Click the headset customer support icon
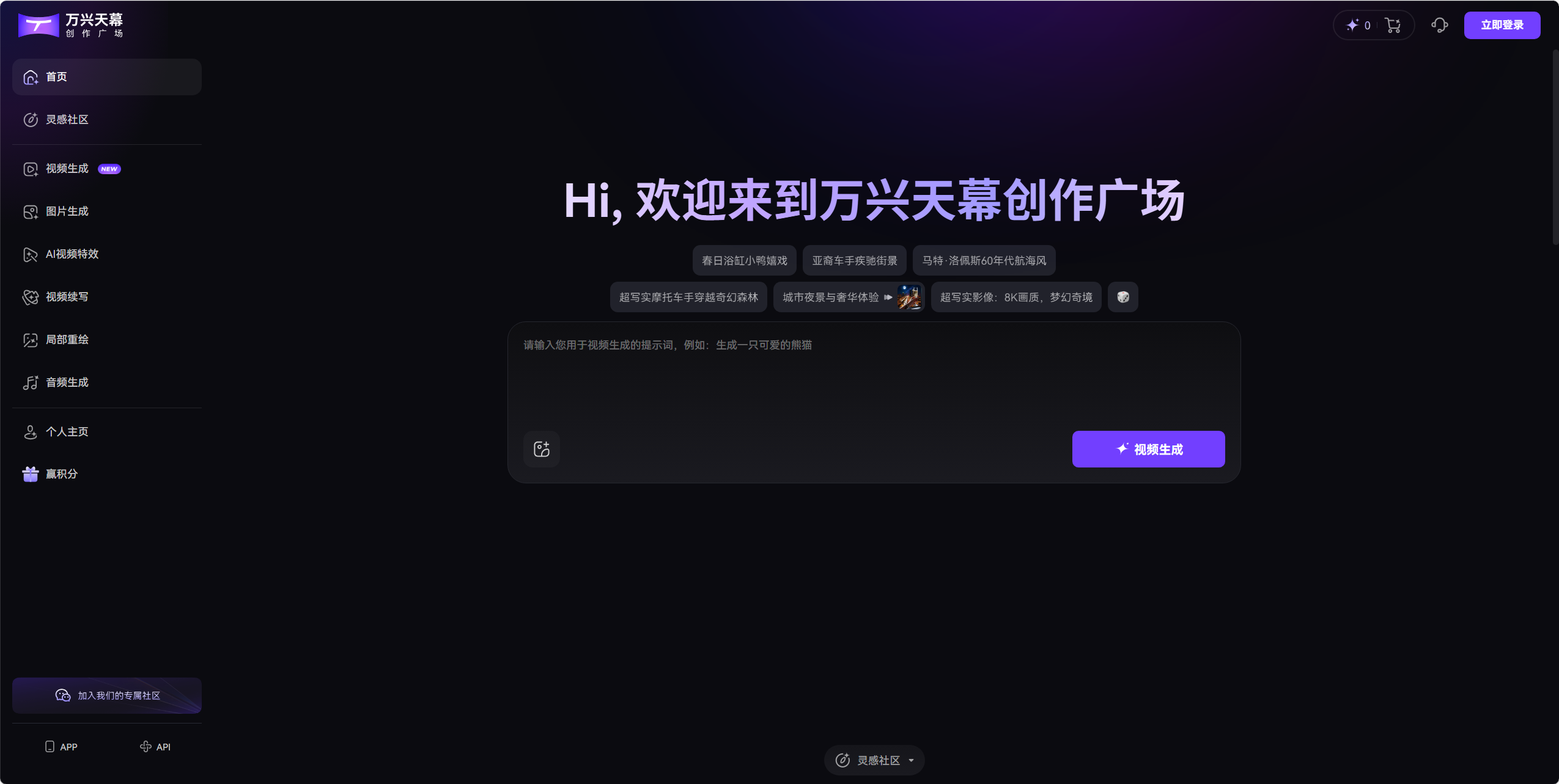 coord(1439,25)
